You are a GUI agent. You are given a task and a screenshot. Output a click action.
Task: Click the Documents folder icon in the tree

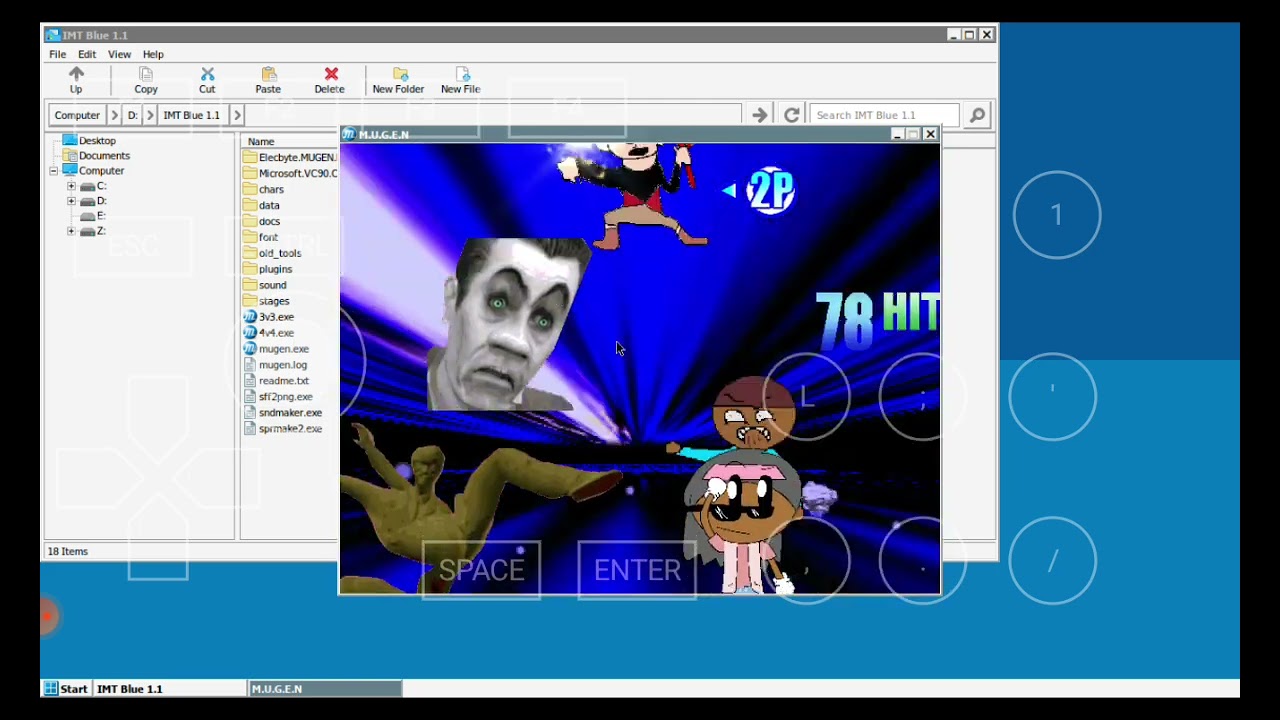pyautogui.click(x=69, y=156)
